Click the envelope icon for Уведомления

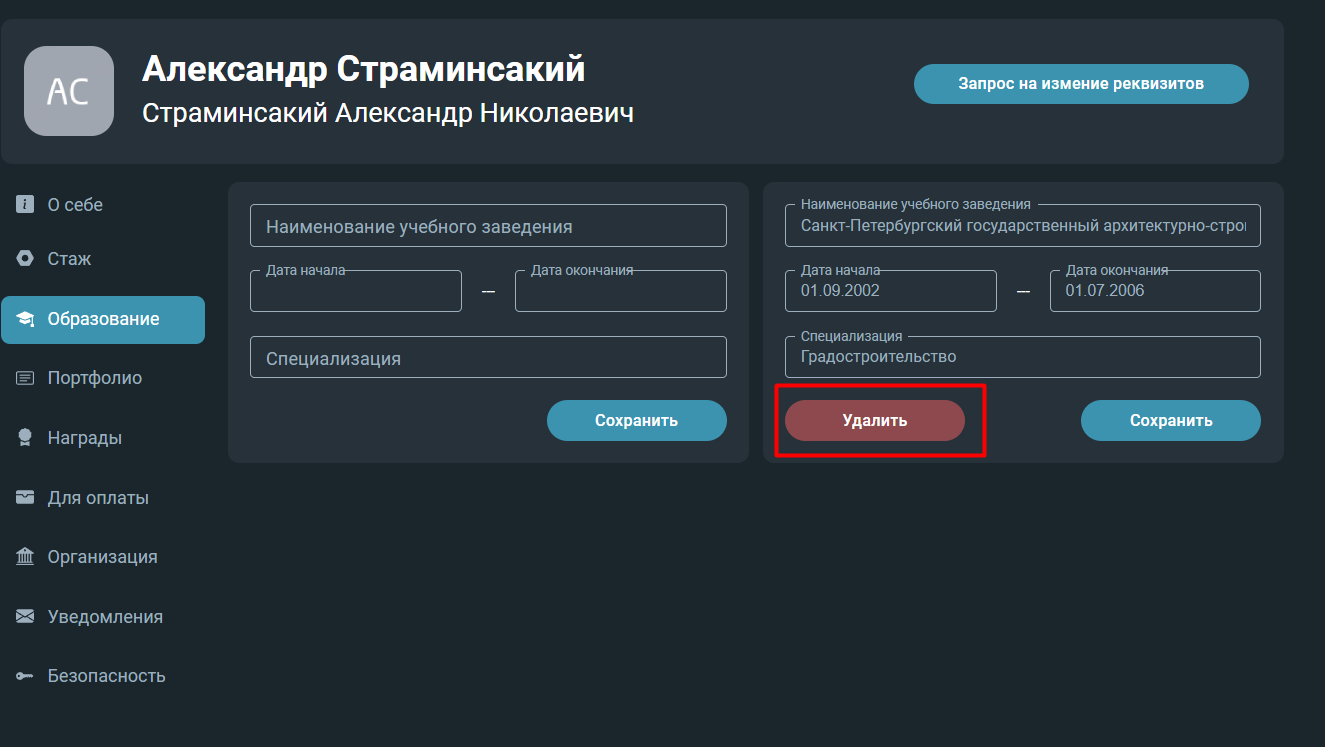25,616
